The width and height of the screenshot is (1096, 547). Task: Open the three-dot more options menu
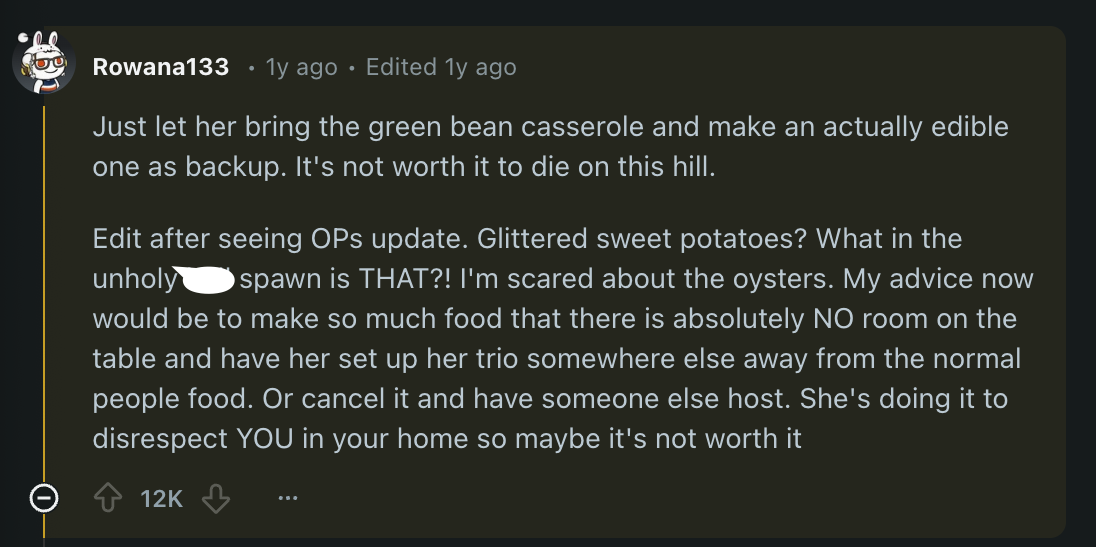point(287,497)
